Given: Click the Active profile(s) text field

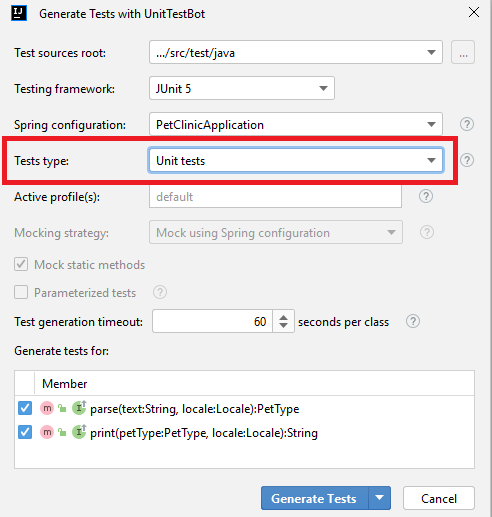Looking at the screenshot, I should (x=275, y=196).
